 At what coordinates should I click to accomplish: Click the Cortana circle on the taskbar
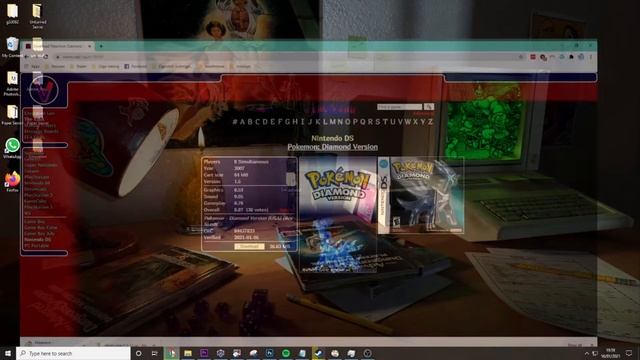pyautogui.click(x=138, y=353)
